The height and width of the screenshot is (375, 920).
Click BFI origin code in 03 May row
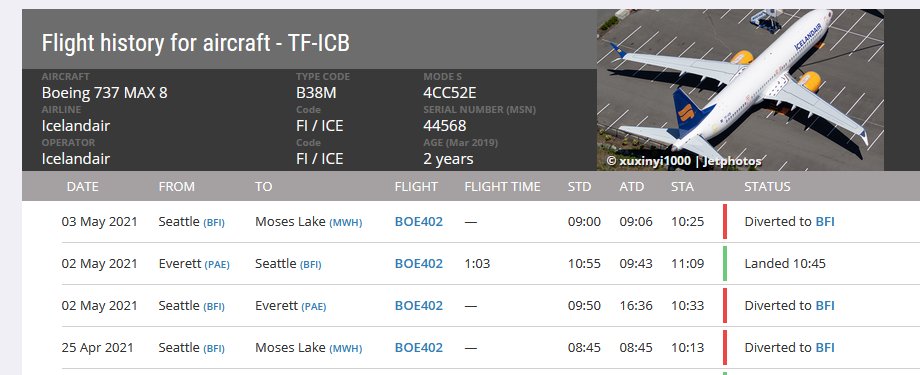click(x=214, y=222)
